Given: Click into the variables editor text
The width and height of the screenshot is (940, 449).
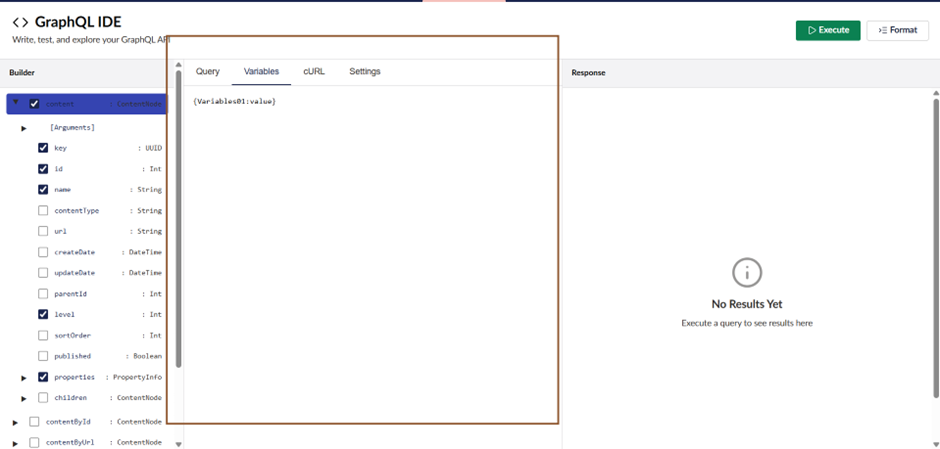Looking at the screenshot, I should [x=234, y=102].
